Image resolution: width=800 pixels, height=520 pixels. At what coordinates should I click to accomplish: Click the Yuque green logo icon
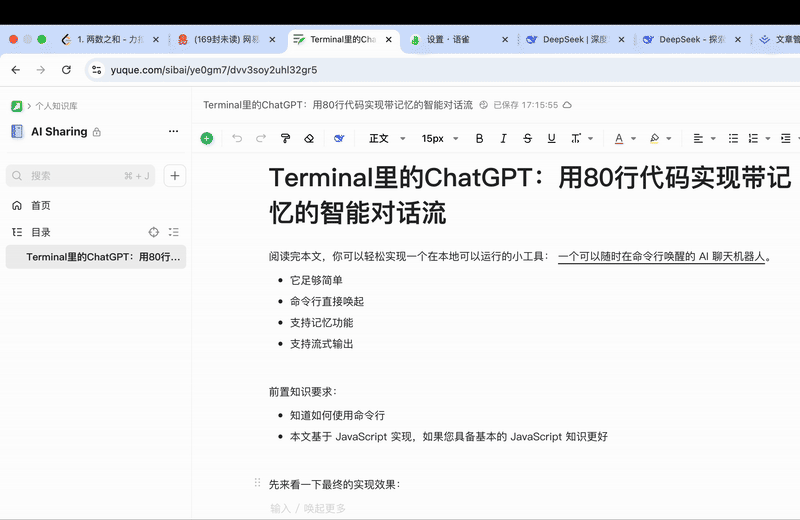click(16, 106)
